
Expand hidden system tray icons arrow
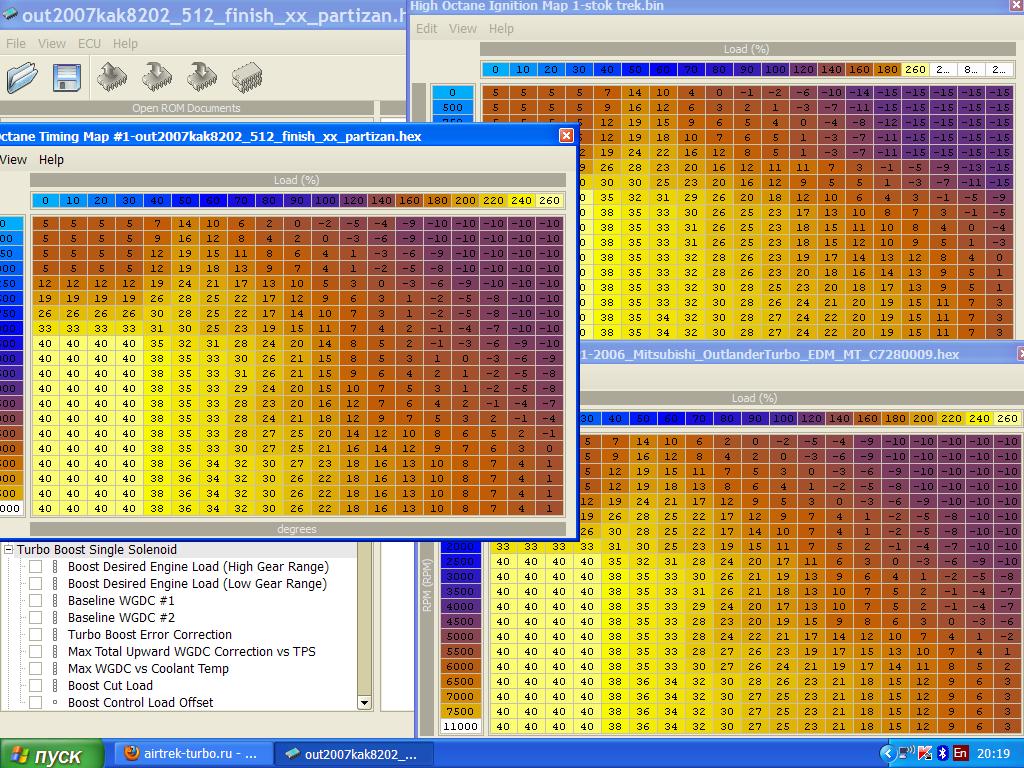[x=887, y=753]
